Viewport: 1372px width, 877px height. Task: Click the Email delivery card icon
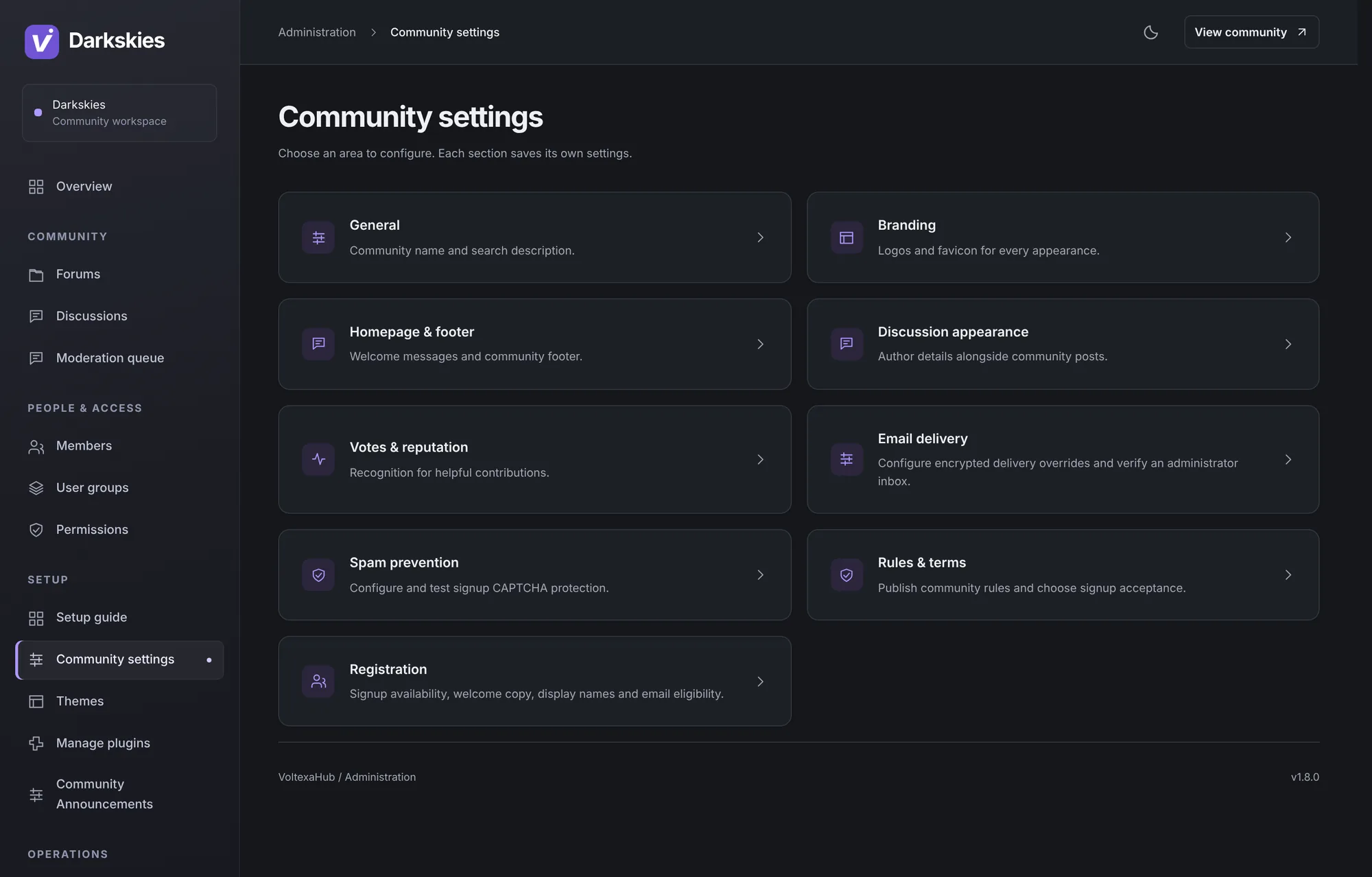point(847,459)
